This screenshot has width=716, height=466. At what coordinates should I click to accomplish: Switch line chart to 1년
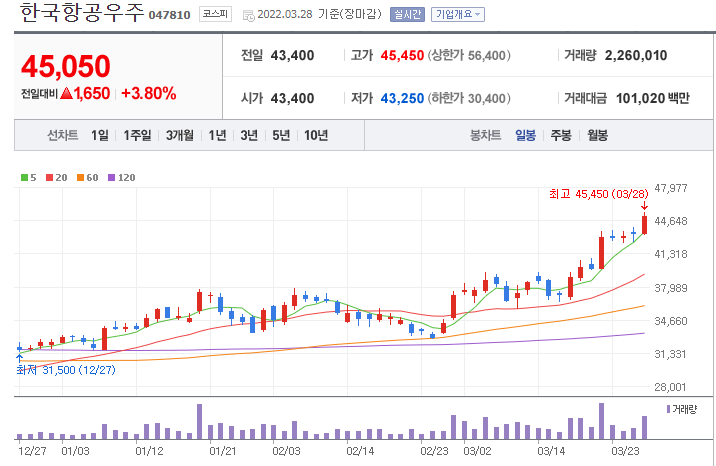coord(217,135)
